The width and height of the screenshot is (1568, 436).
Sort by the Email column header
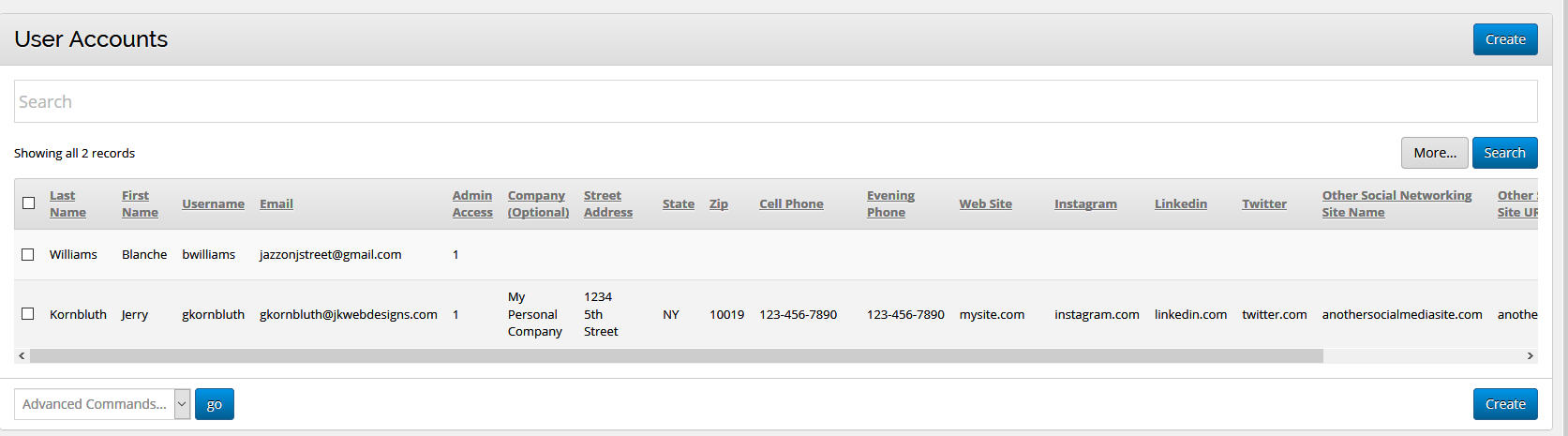click(276, 203)
